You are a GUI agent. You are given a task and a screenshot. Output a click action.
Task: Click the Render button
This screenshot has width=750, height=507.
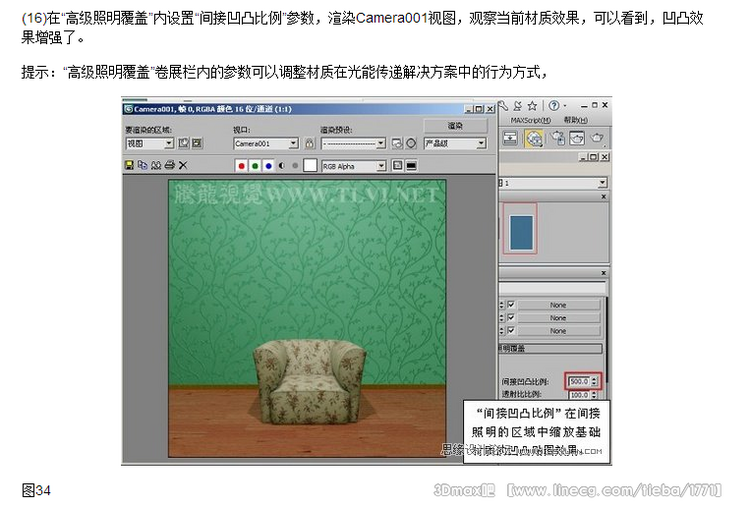[x=455, y=126]
